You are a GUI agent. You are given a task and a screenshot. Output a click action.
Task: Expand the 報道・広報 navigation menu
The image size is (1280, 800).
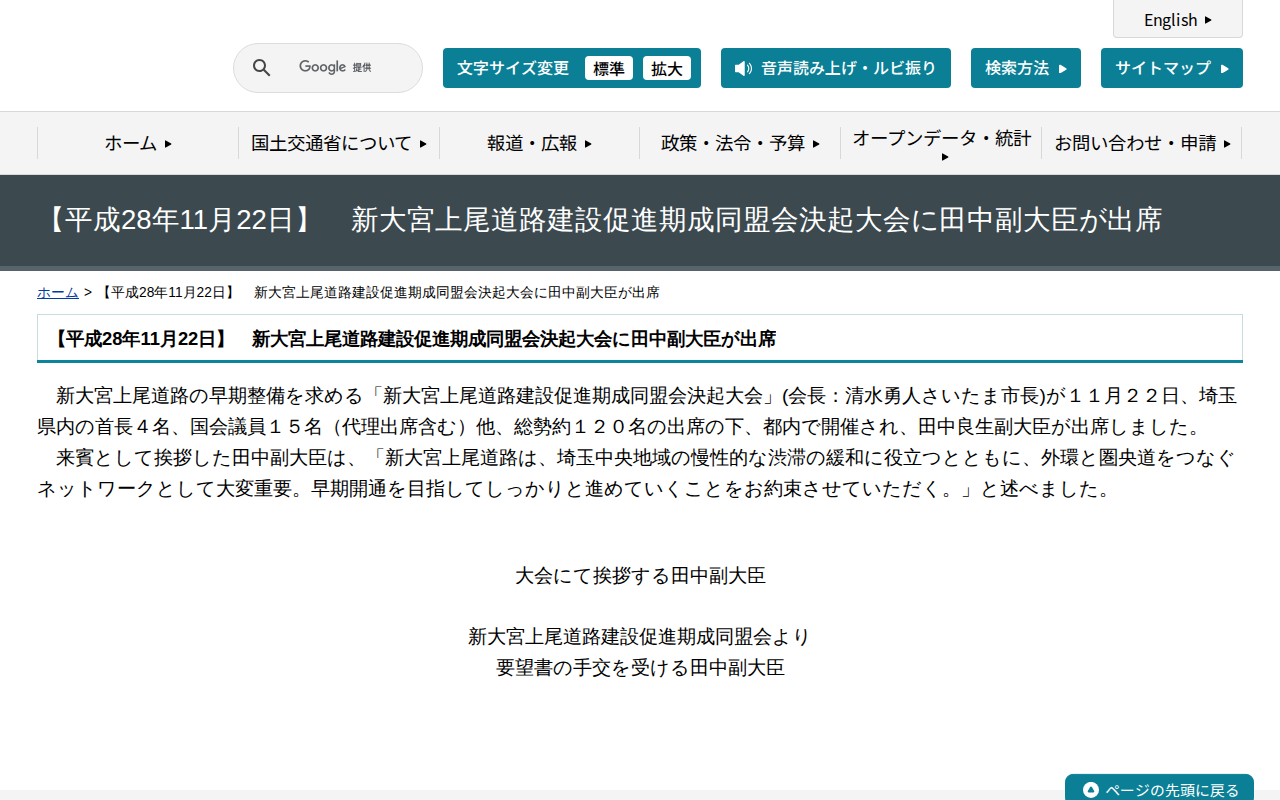point(536,143)
